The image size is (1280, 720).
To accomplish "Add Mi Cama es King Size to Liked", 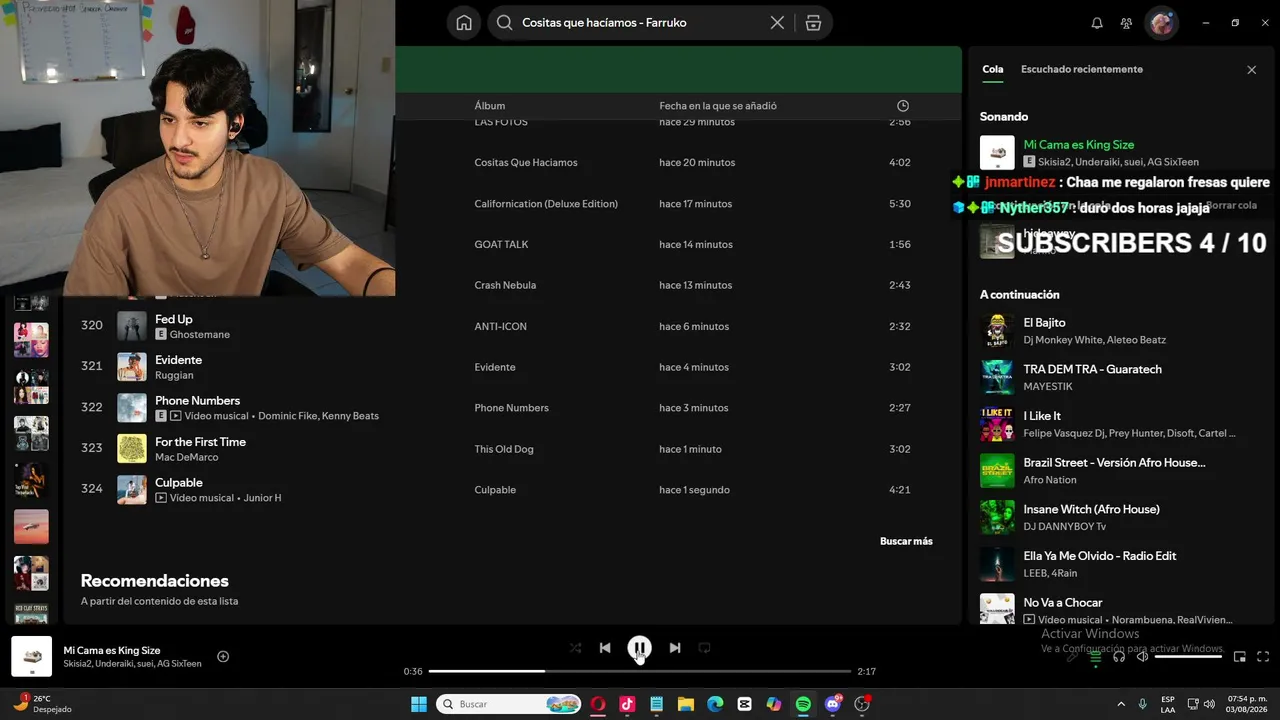I will [x=223, y=657].
